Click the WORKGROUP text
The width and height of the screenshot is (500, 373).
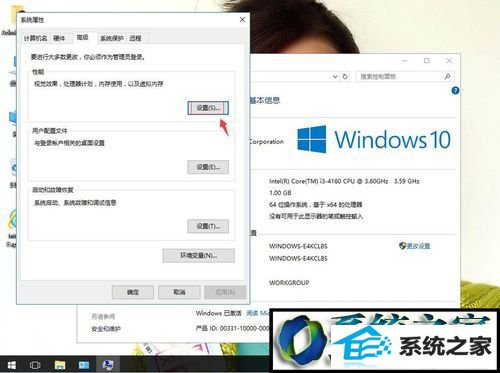coord(289,283)
